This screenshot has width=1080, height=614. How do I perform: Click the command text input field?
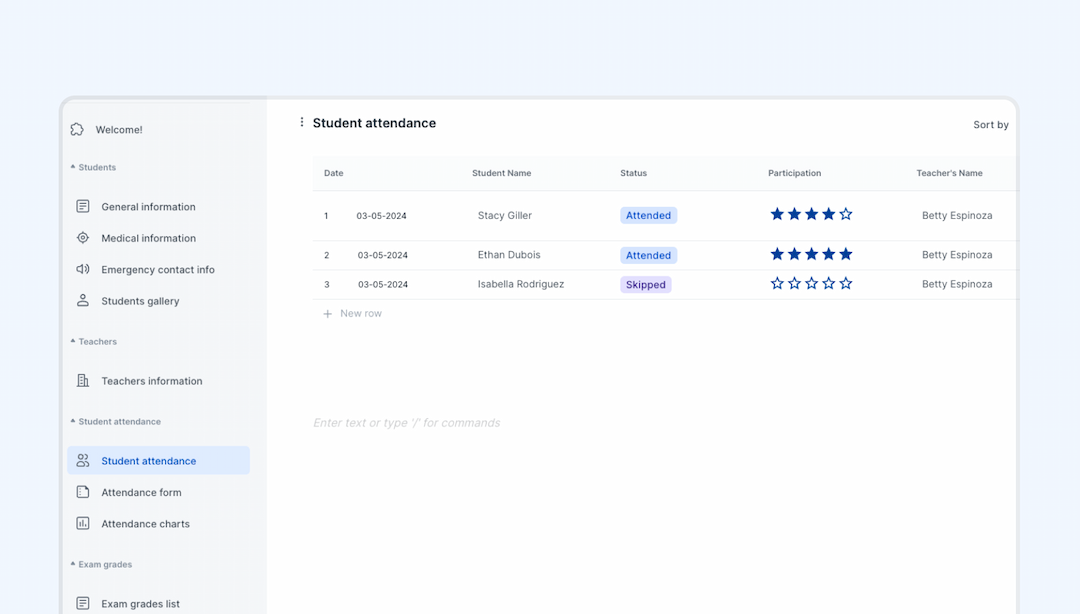[406, 422]
